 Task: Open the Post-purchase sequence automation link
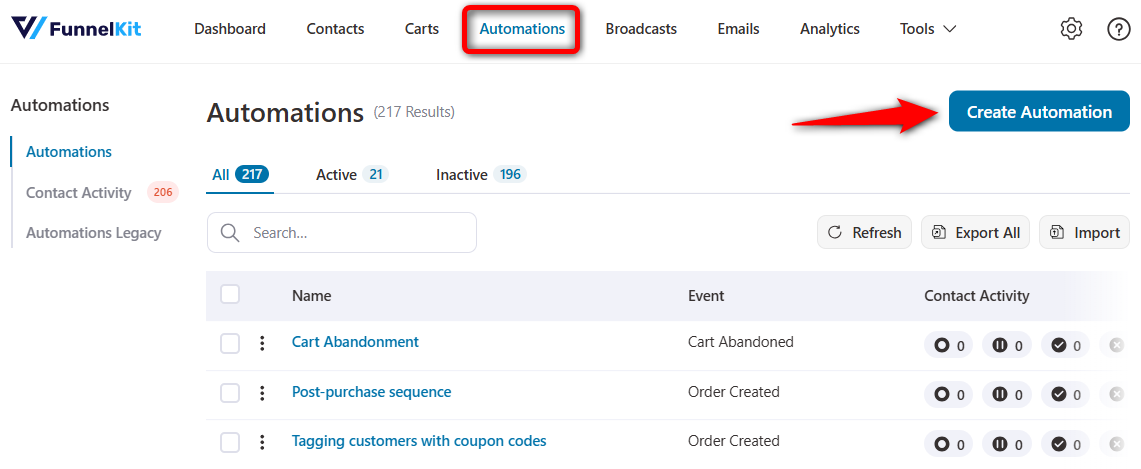(371, 392)
